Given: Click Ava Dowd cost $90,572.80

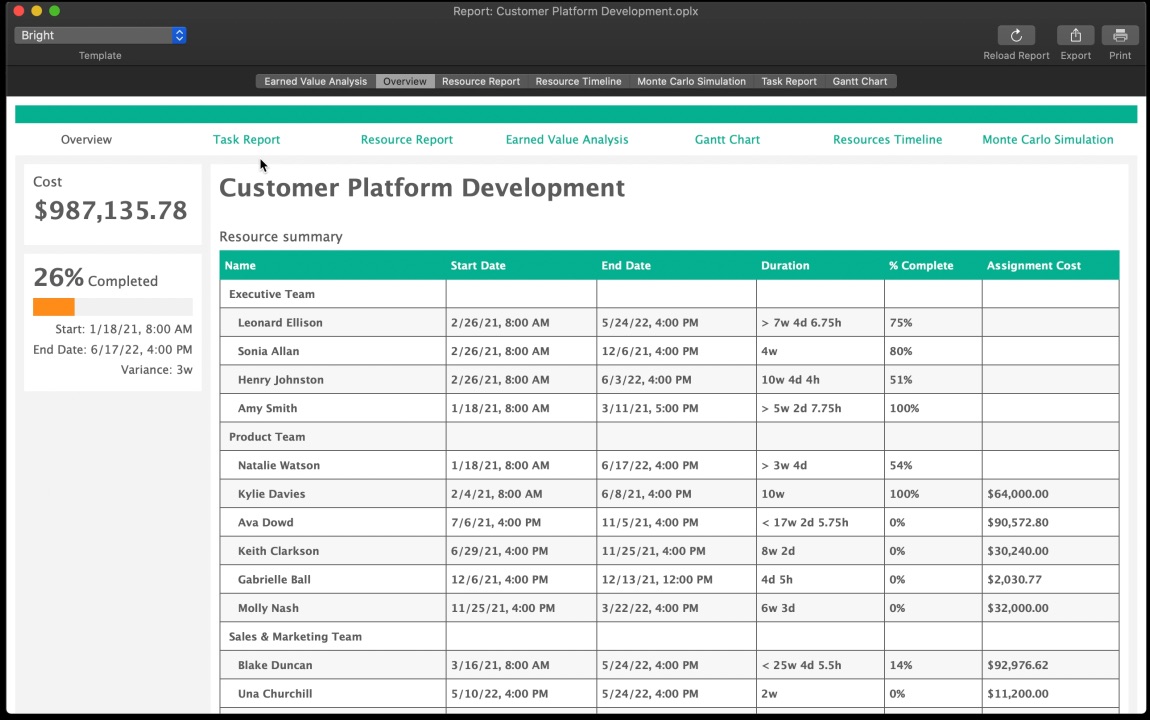Looking at the screenshot, I should point(1018,523).
